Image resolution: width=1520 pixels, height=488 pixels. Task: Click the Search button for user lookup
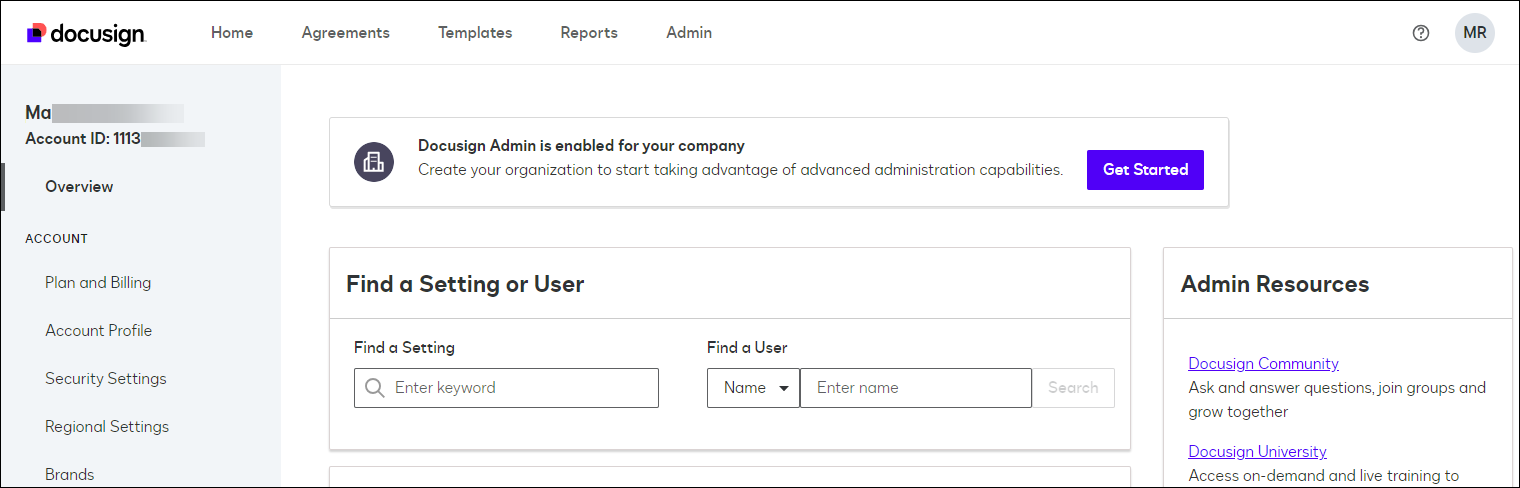coord(1073,388)
